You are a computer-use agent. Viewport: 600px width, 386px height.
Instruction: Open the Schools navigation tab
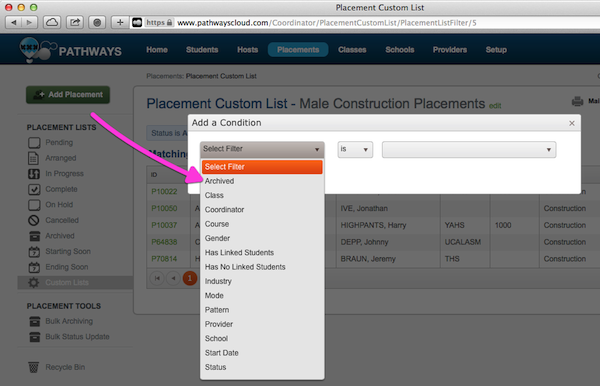[400, 50]
